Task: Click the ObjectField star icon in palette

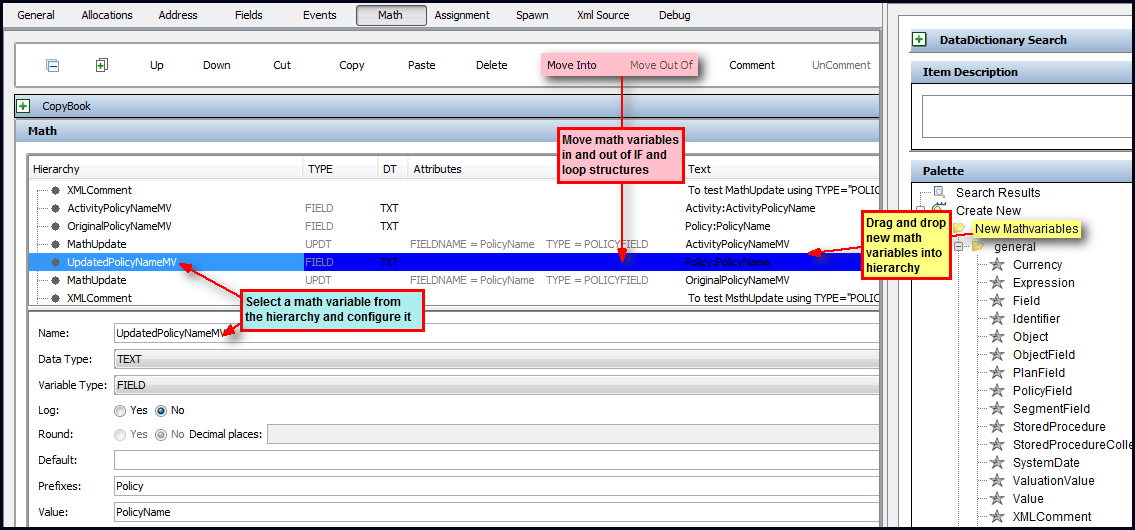Action: click(998, 355)
